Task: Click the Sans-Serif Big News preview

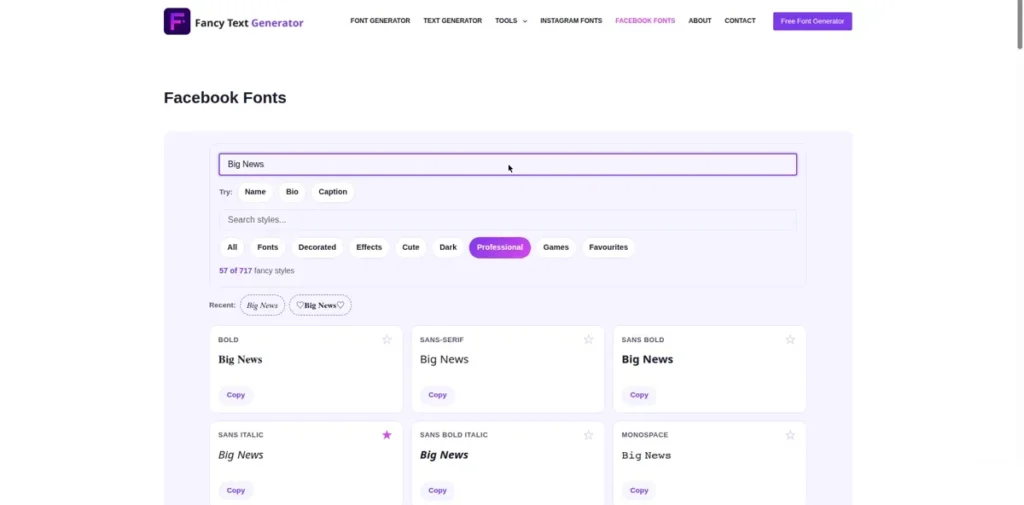Action: pos(444,360)
